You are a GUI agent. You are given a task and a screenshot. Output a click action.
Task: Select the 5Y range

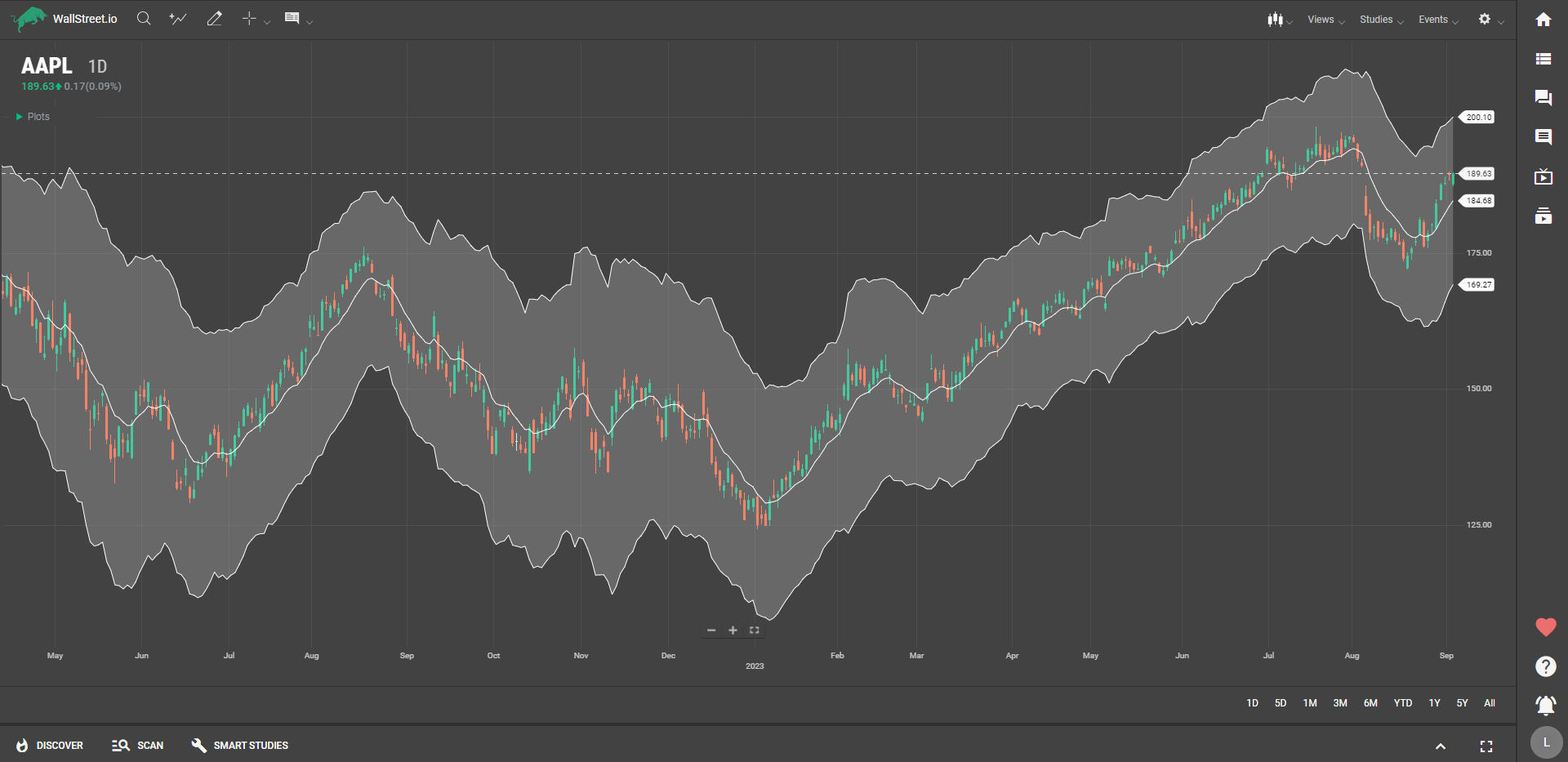tap(1462, 703)
